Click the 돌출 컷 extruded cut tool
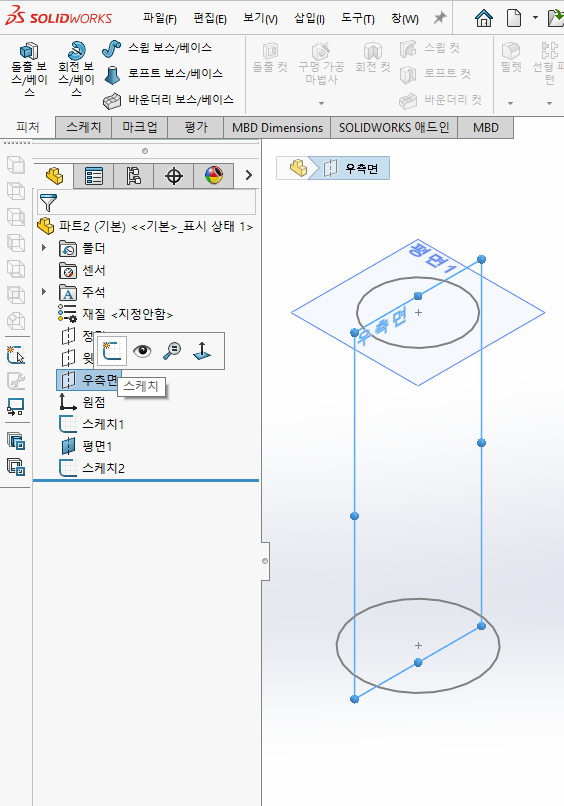 [x=270, y=58]
